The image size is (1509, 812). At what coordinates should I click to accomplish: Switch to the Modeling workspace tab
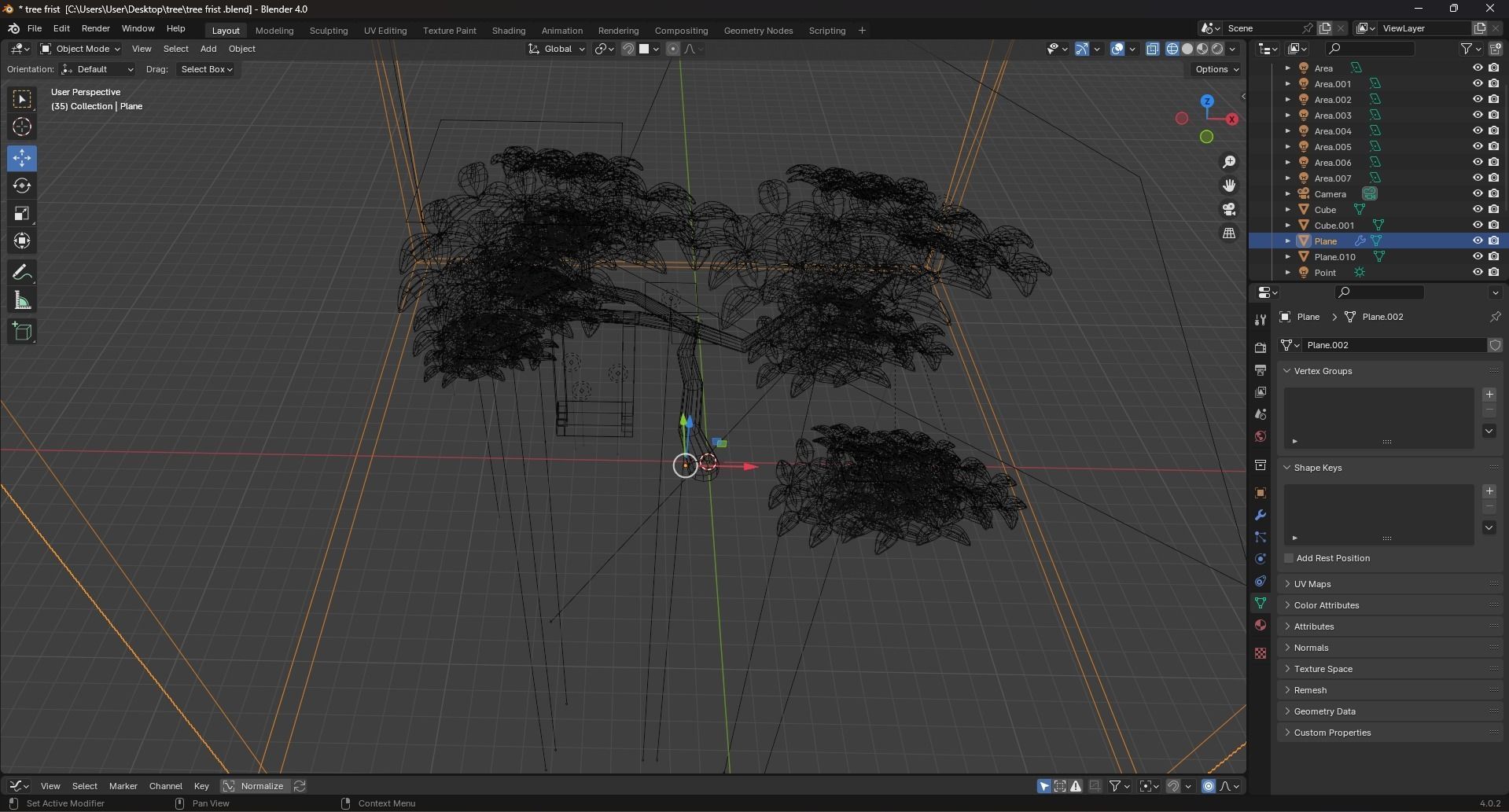click(x=274, y=31)
